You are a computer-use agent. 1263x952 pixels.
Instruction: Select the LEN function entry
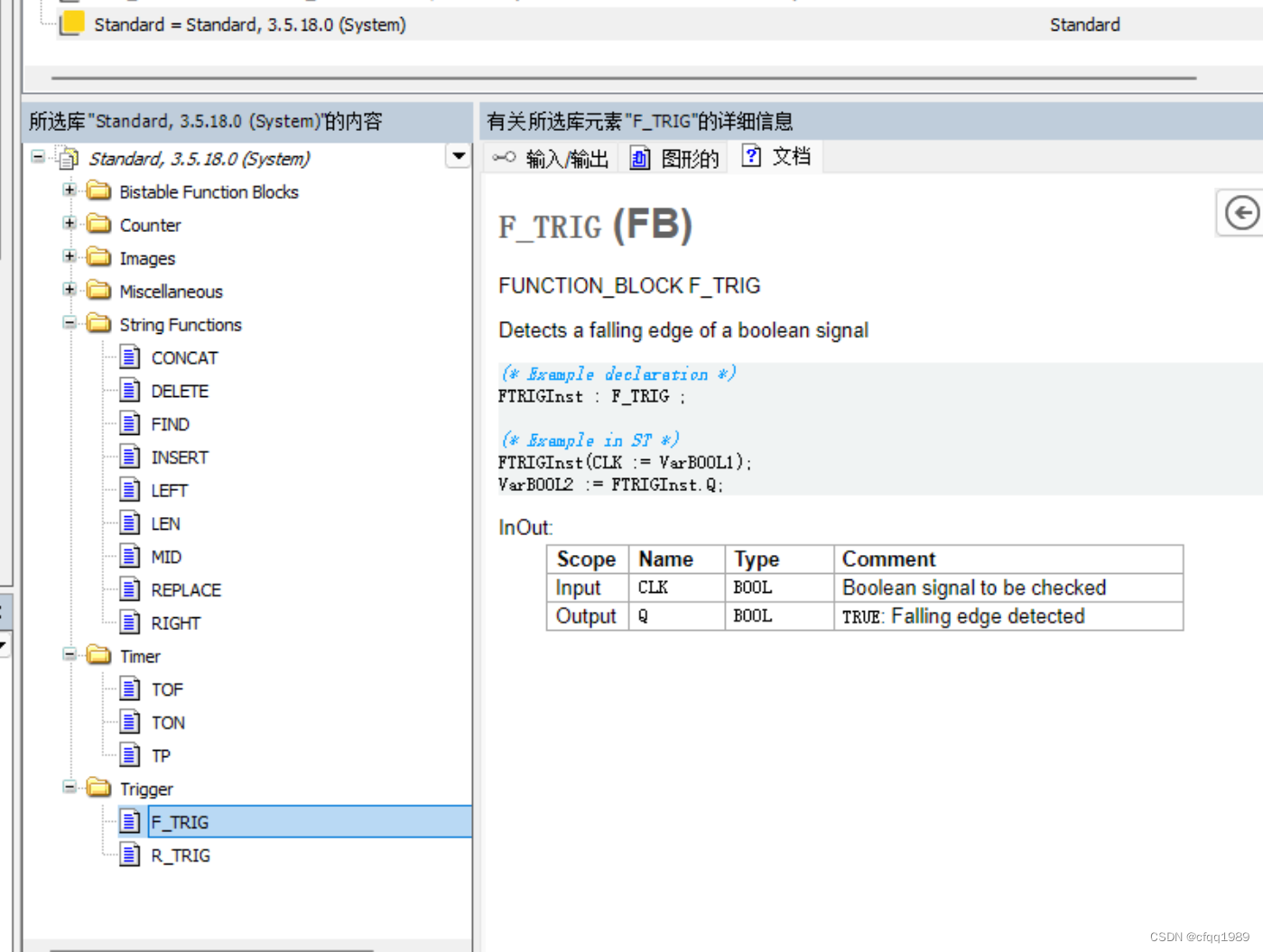coord(165,524)
